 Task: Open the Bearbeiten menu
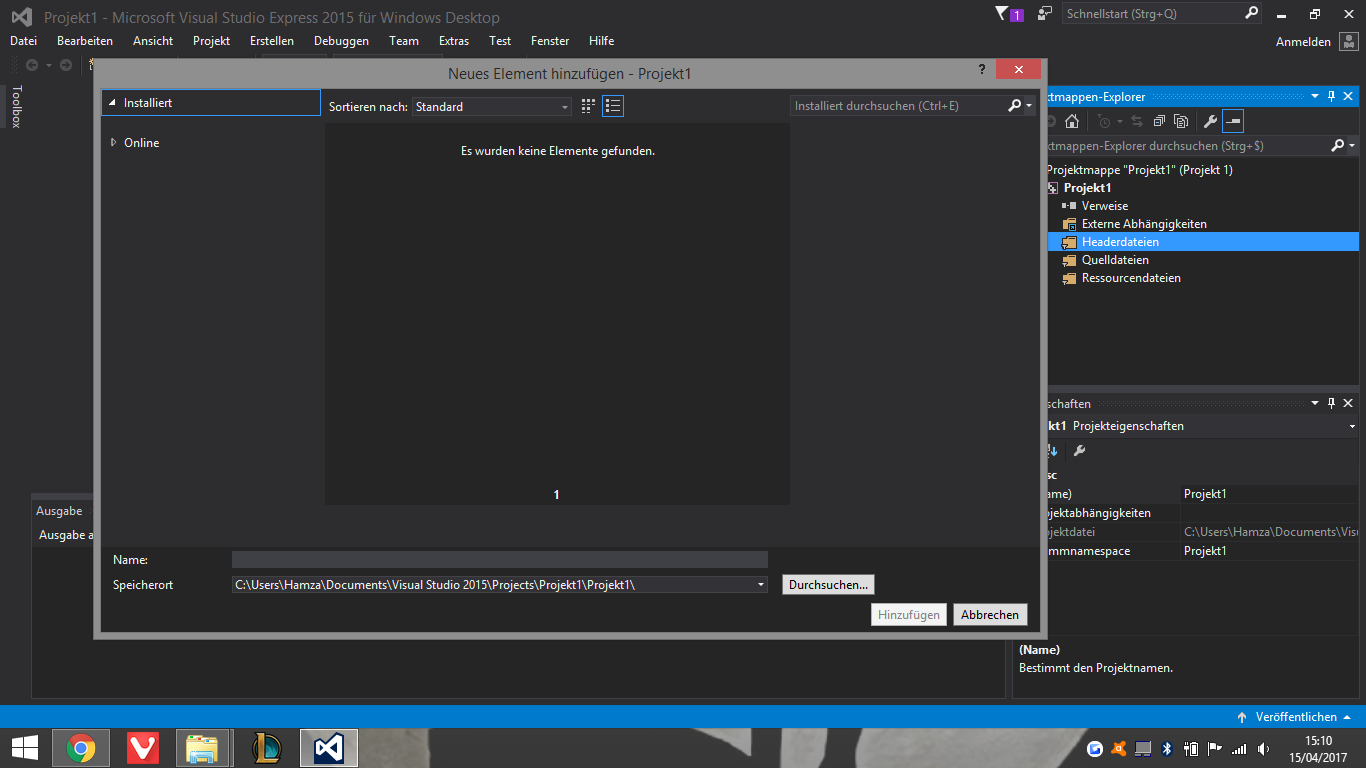pos(85,41)
